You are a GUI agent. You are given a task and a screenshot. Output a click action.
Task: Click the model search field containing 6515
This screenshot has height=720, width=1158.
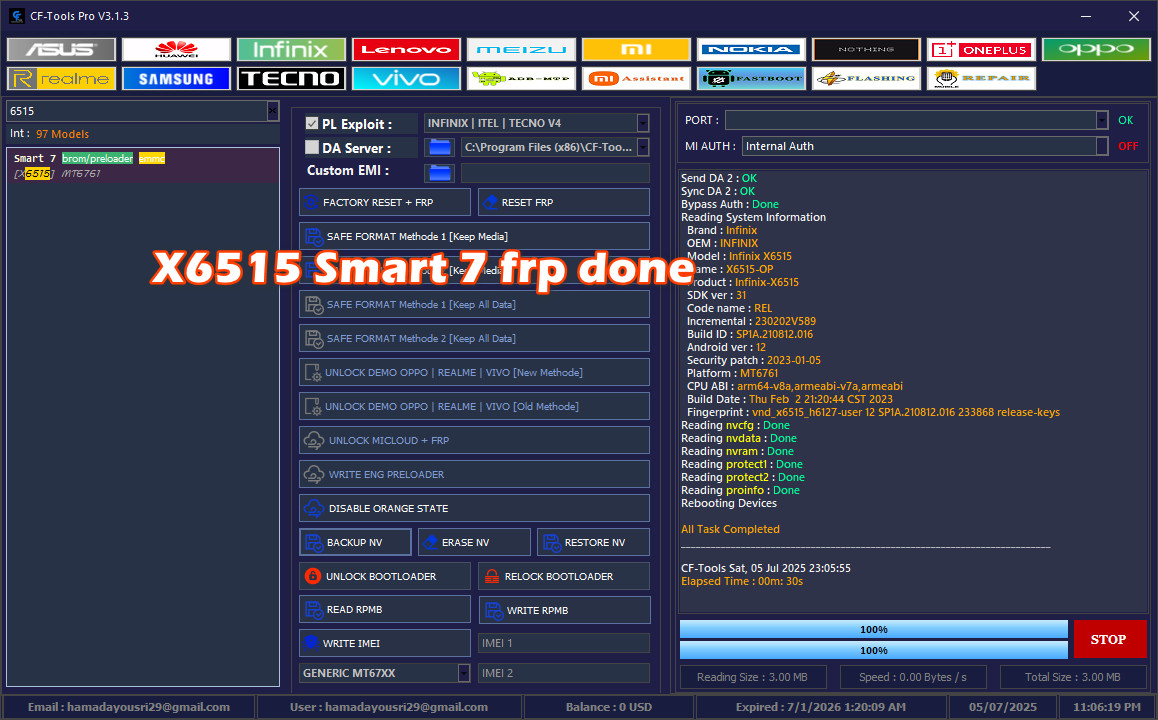[137, 111]
